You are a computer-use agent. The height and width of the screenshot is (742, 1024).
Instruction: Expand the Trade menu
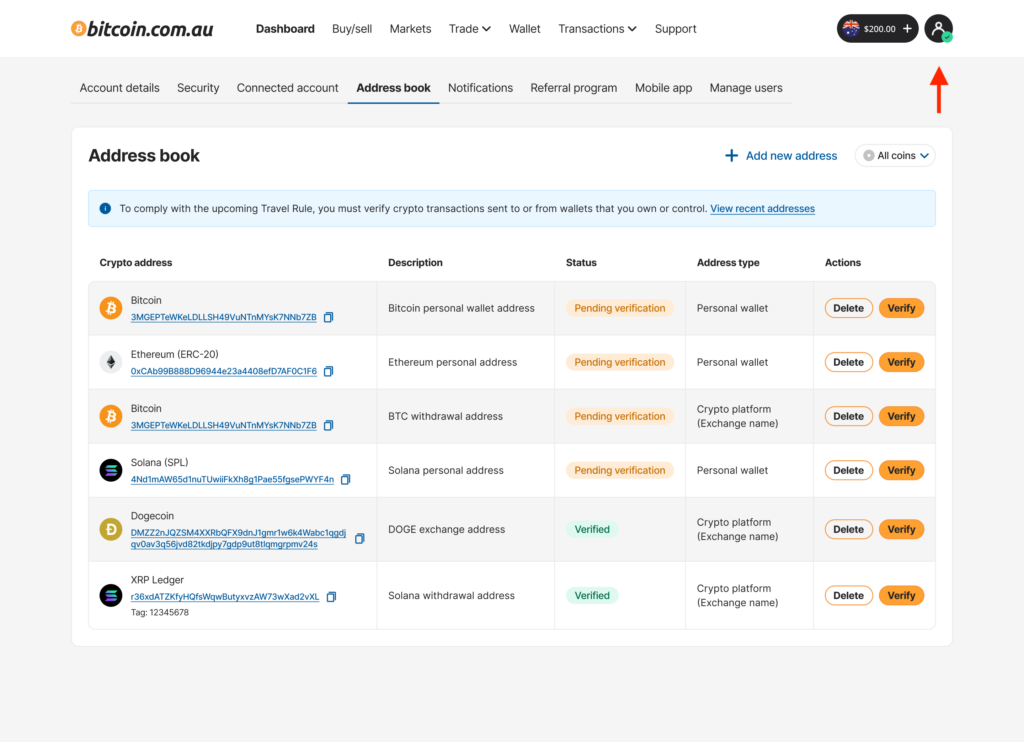pyautogui.click(x=470, y=29)
